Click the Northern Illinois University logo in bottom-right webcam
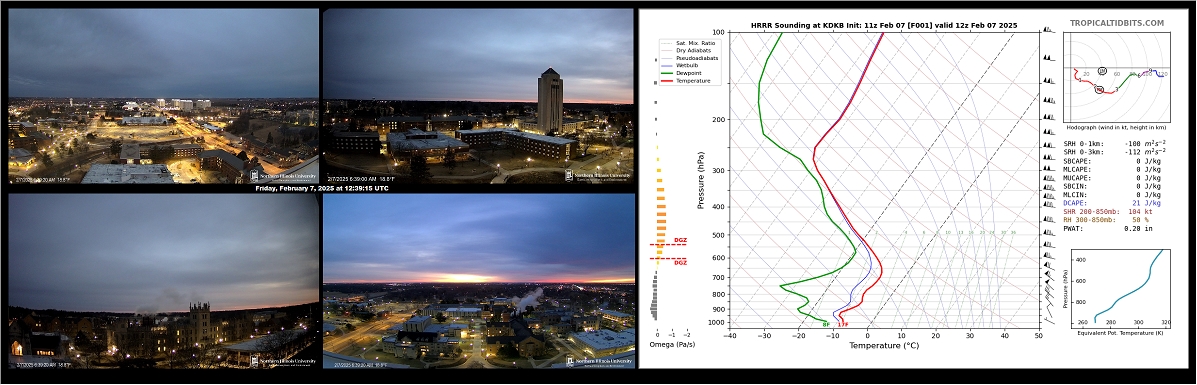Viewport: 1197px width, 385px height. (x=598, y=361)
